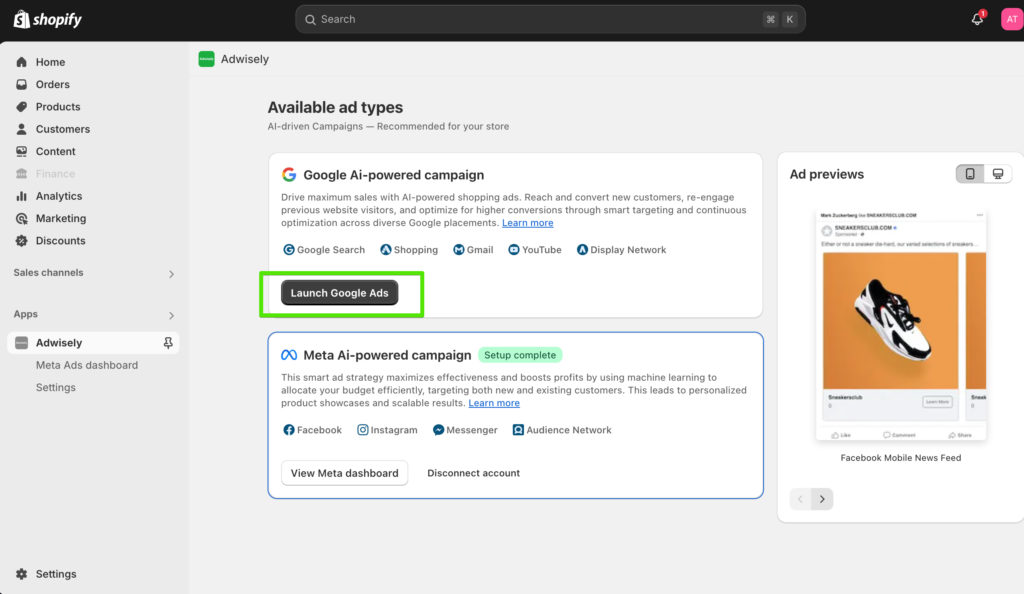Click View Meta dashboard button
The image size is (1024, 594).
[x=344, y=473]
